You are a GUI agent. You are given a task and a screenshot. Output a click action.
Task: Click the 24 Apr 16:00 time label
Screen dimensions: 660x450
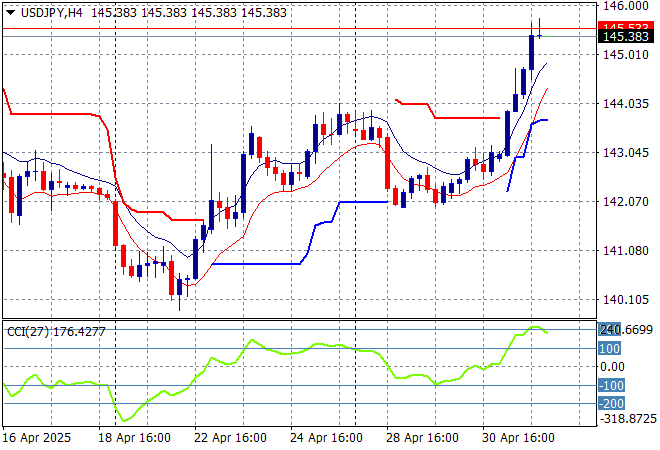coord(326,438)
